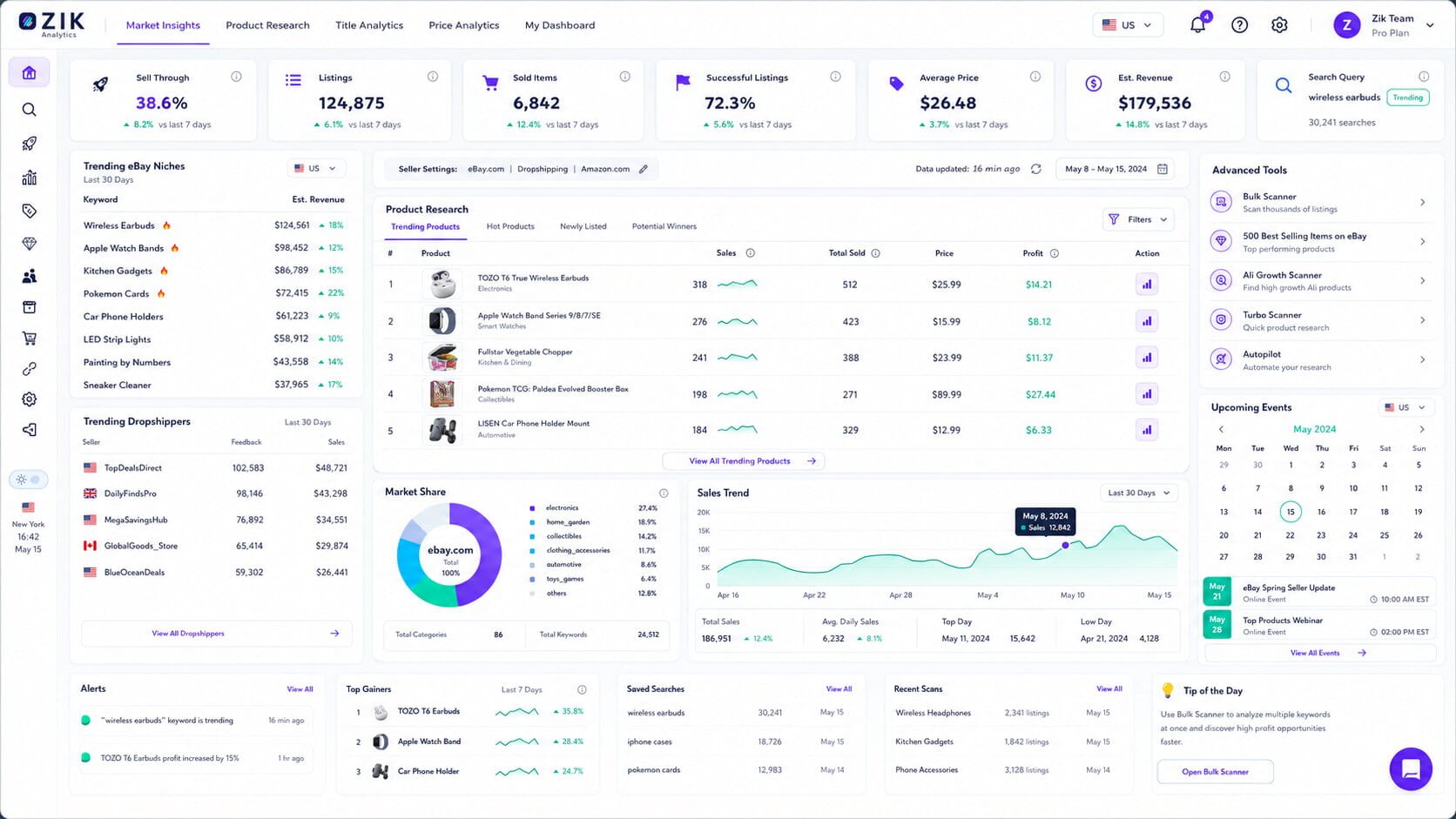Open the May 8 - May 15, 2024 date picker

(x=1116, y=169)
